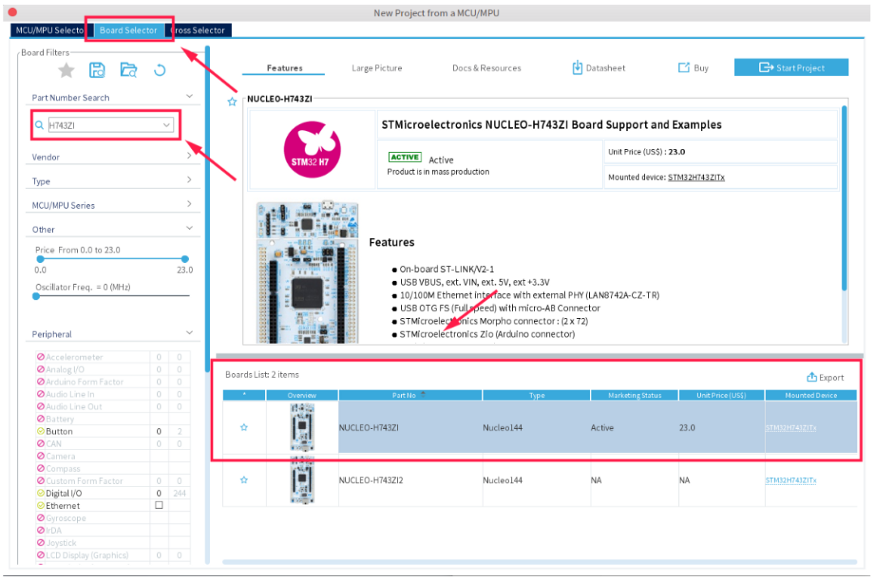Collapse the Peripheral filter section
The height and width of the screenshot is (580, 875).
[189, 333]
